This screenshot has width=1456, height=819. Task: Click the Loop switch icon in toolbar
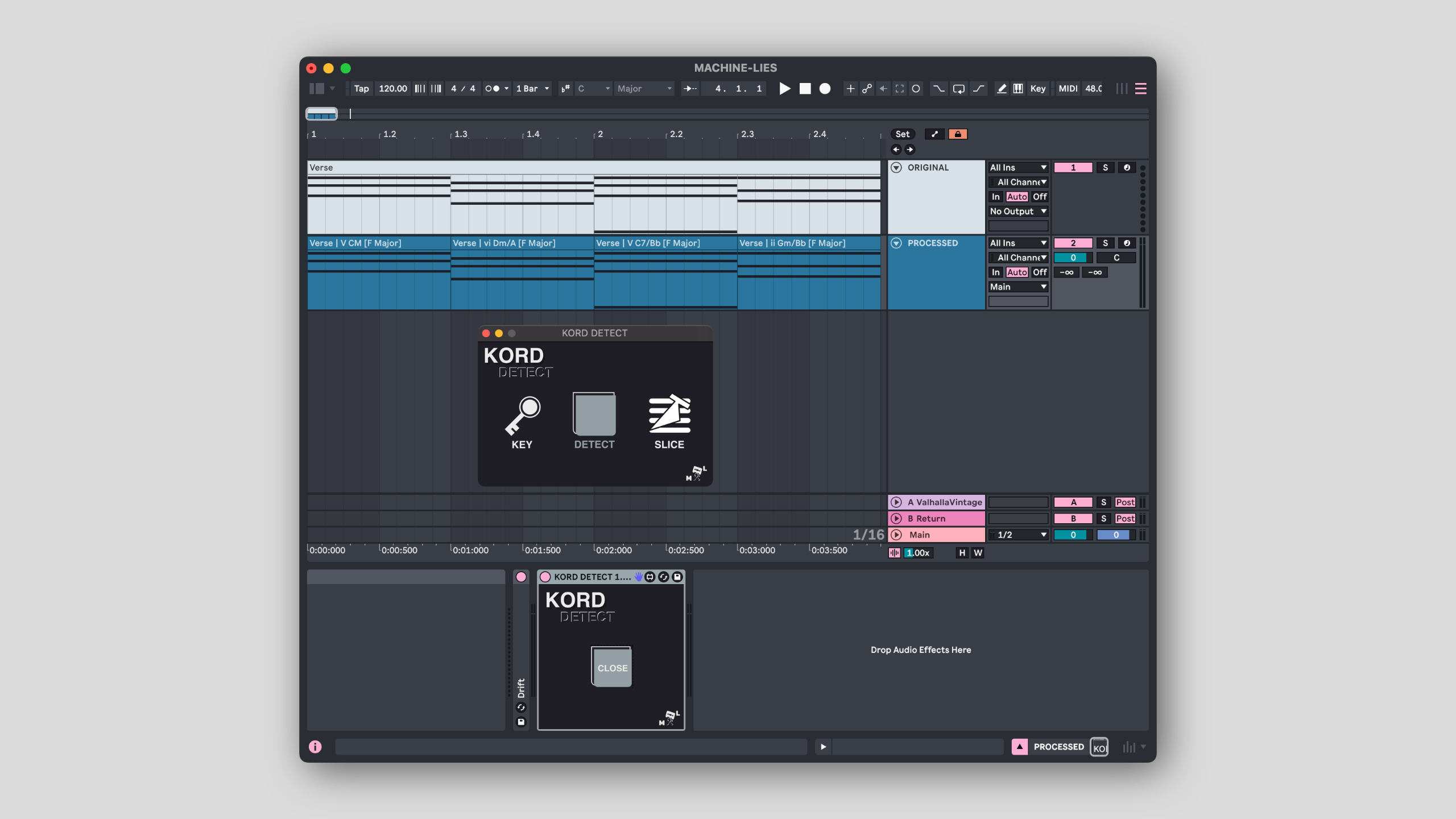958,89
